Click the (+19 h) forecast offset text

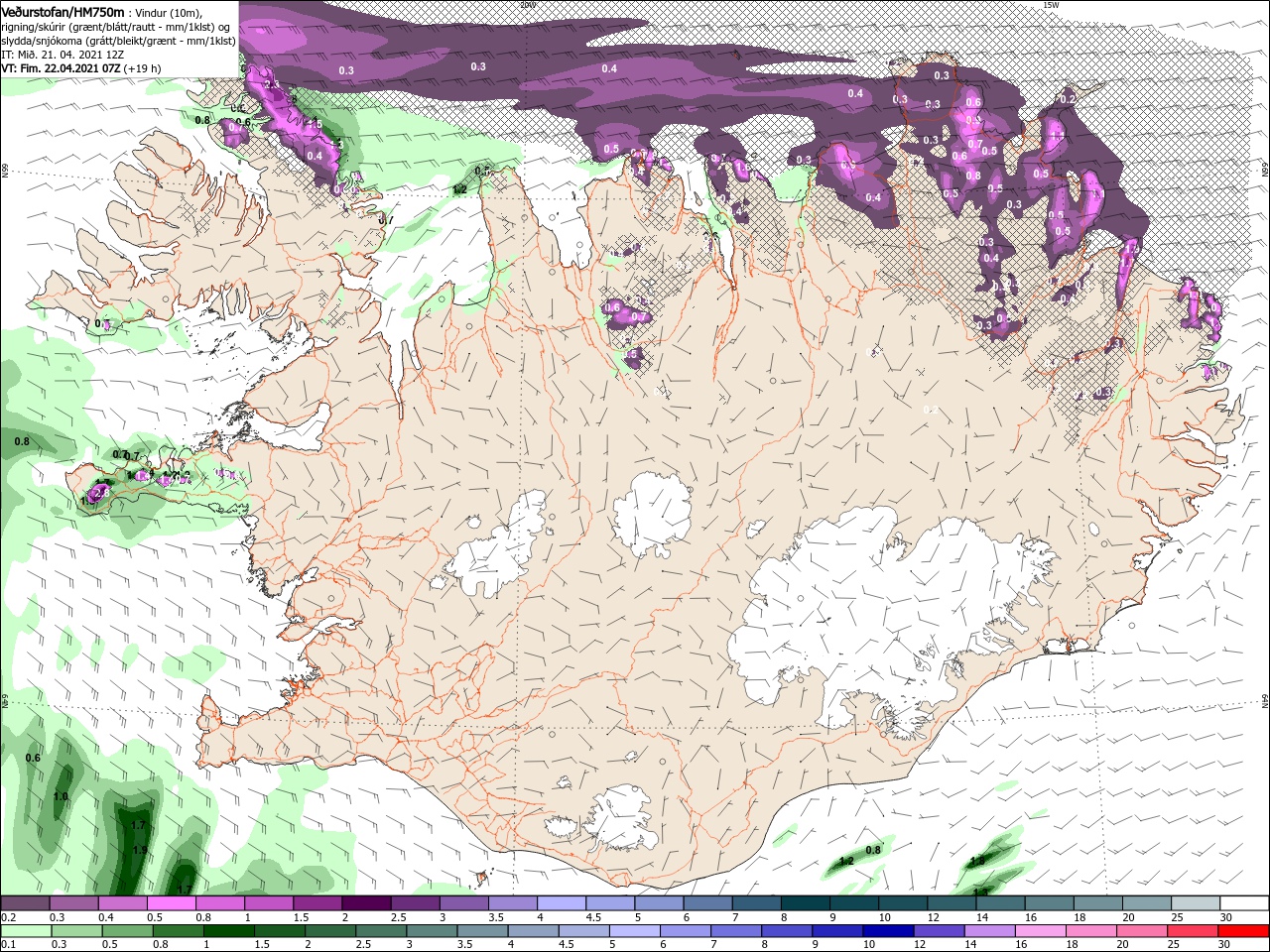point(143,68)
